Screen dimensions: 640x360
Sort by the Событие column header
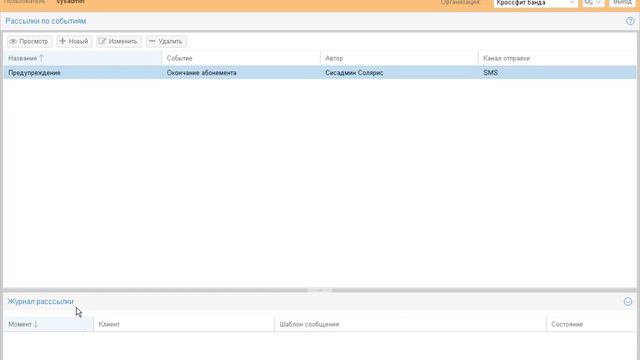(241, 58)
